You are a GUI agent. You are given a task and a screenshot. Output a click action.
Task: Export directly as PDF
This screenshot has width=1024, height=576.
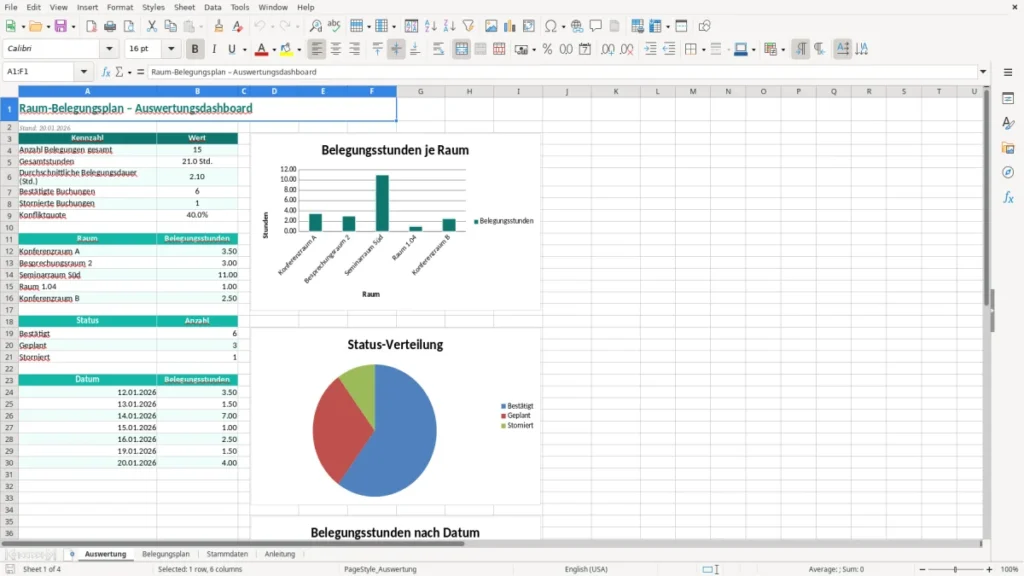91,26
